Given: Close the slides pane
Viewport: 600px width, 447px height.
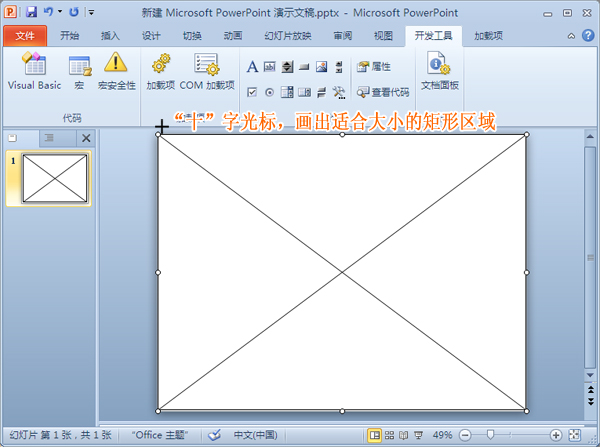Looking at the screenshot, I should click(86, 138).
